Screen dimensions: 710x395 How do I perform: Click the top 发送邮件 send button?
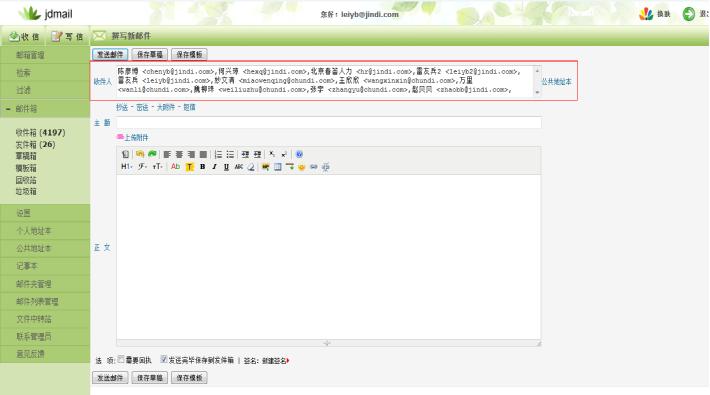pyautogui.click(x=110, y=54)
